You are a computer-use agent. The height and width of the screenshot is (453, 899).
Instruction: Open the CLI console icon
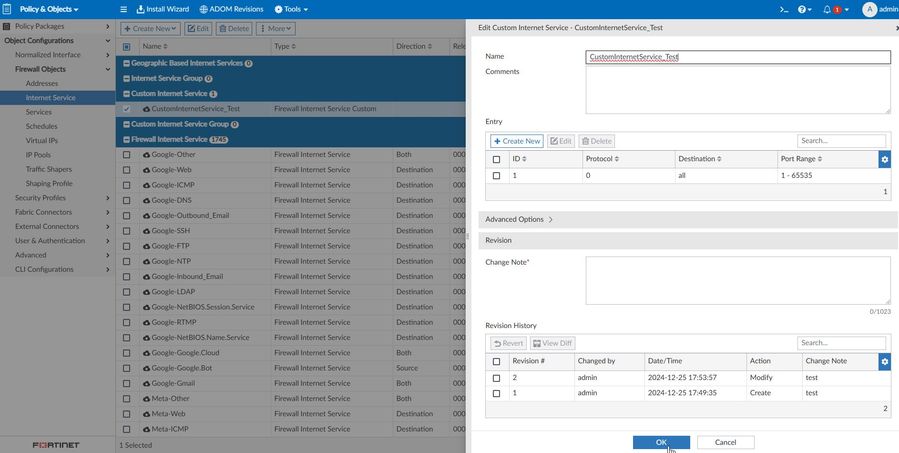(x=784, y=9)
